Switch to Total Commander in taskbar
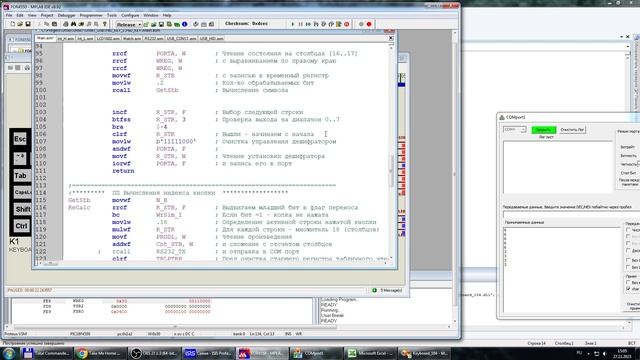The height and width of the screenshot is (360, 640). tap(47, 353)
